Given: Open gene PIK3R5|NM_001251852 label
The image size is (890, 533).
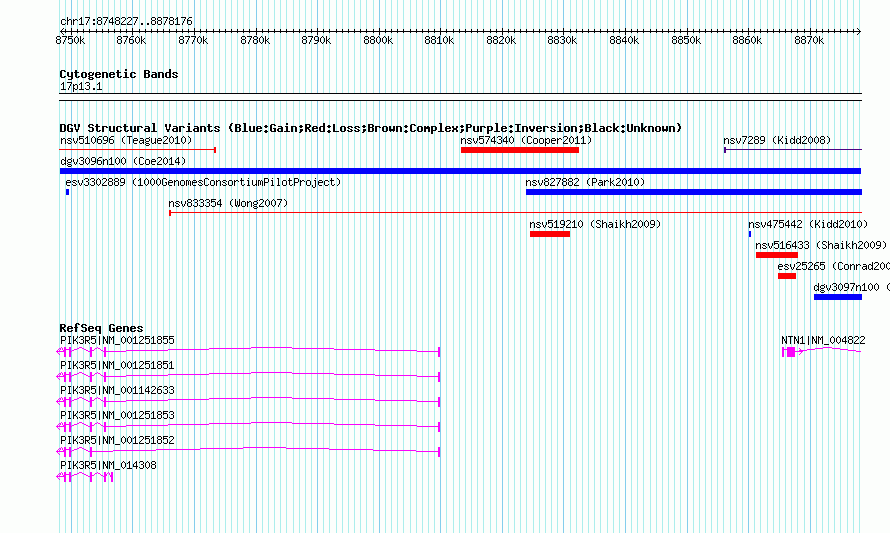Looking at the screenshot, I should click(117, 440).
